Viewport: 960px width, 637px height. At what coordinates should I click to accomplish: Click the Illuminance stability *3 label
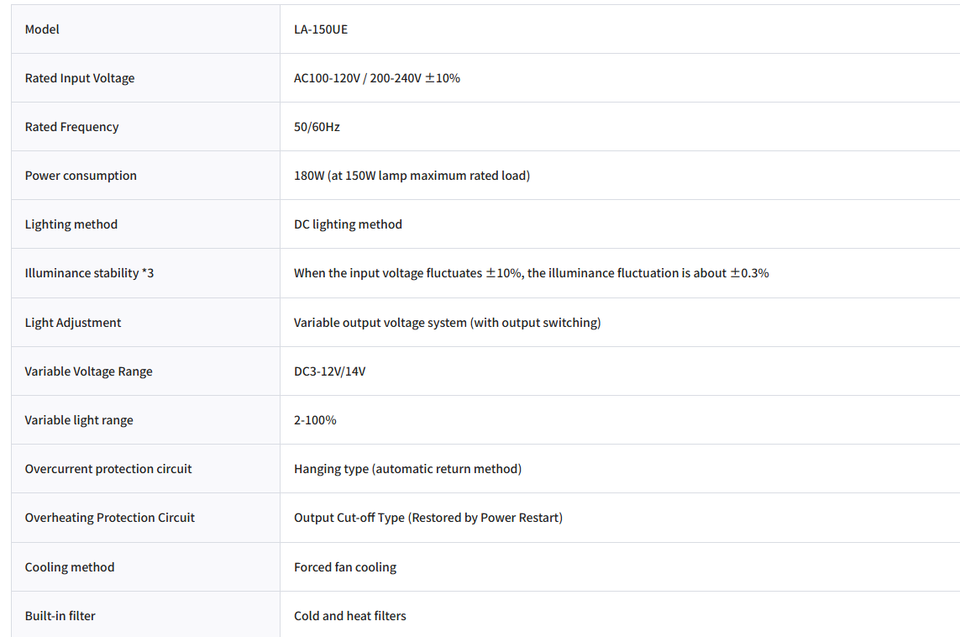pyautogui.click(x=89, y=273)
